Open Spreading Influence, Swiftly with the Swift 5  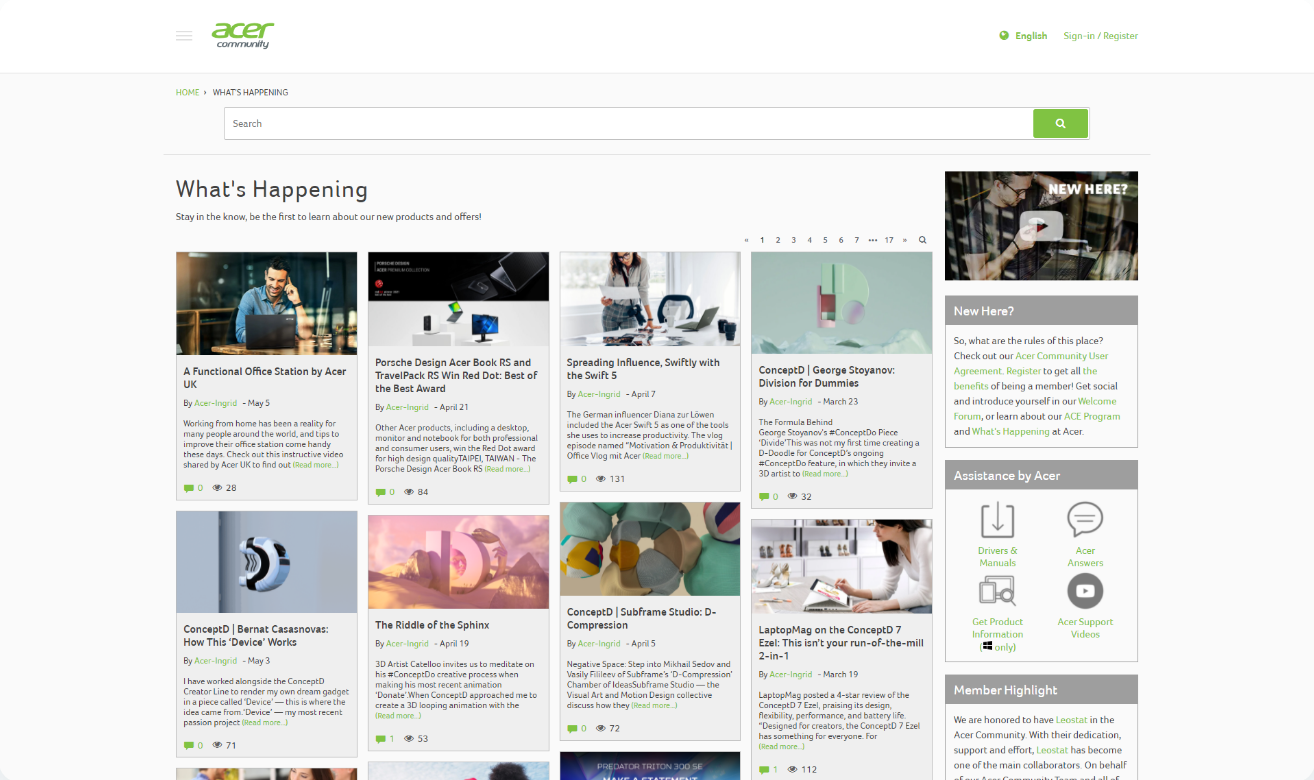pyautogui.click(x=643, y=369)
